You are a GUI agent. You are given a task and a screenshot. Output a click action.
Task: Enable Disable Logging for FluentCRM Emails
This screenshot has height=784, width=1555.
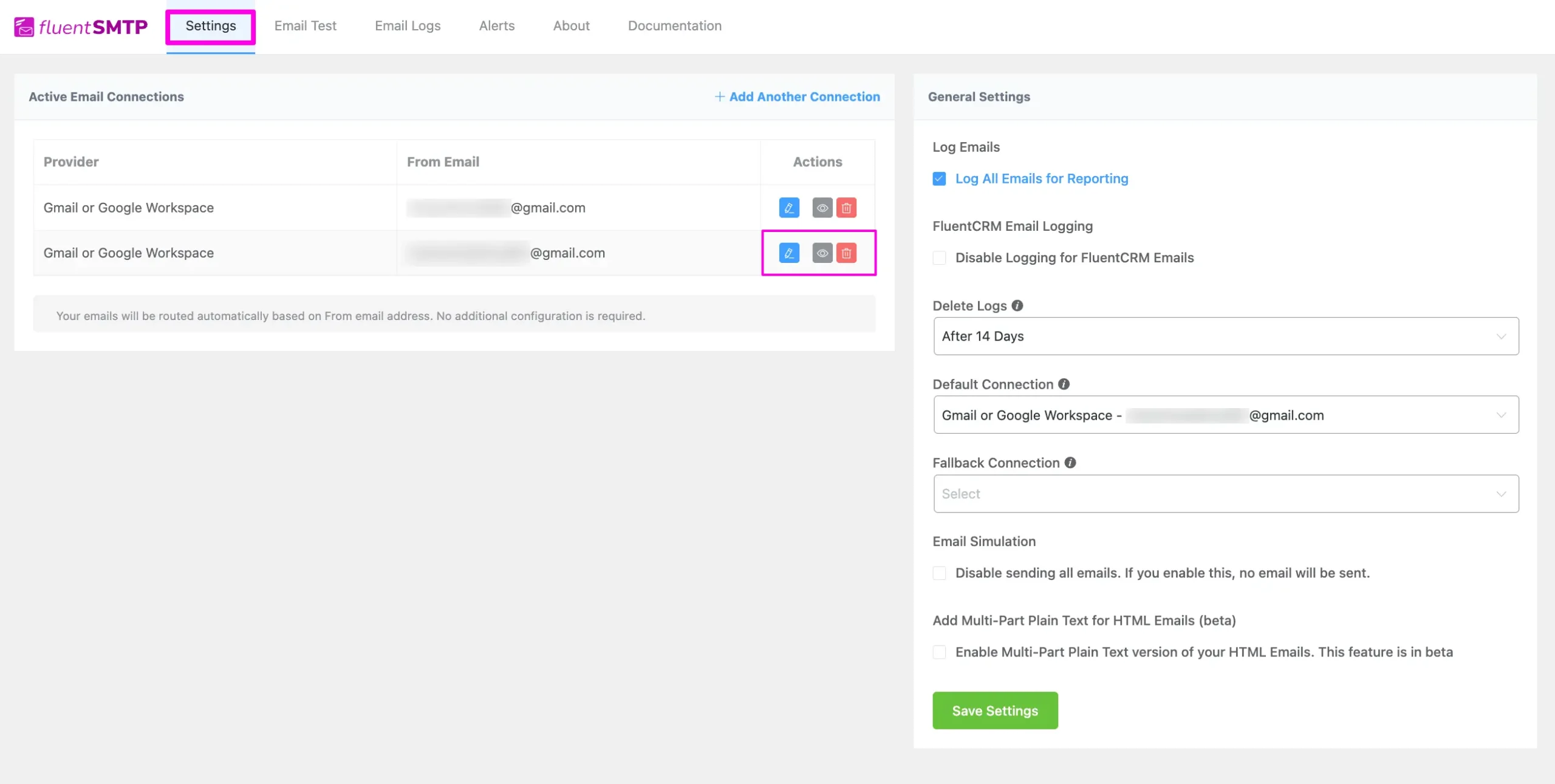[x=939, y=257]
